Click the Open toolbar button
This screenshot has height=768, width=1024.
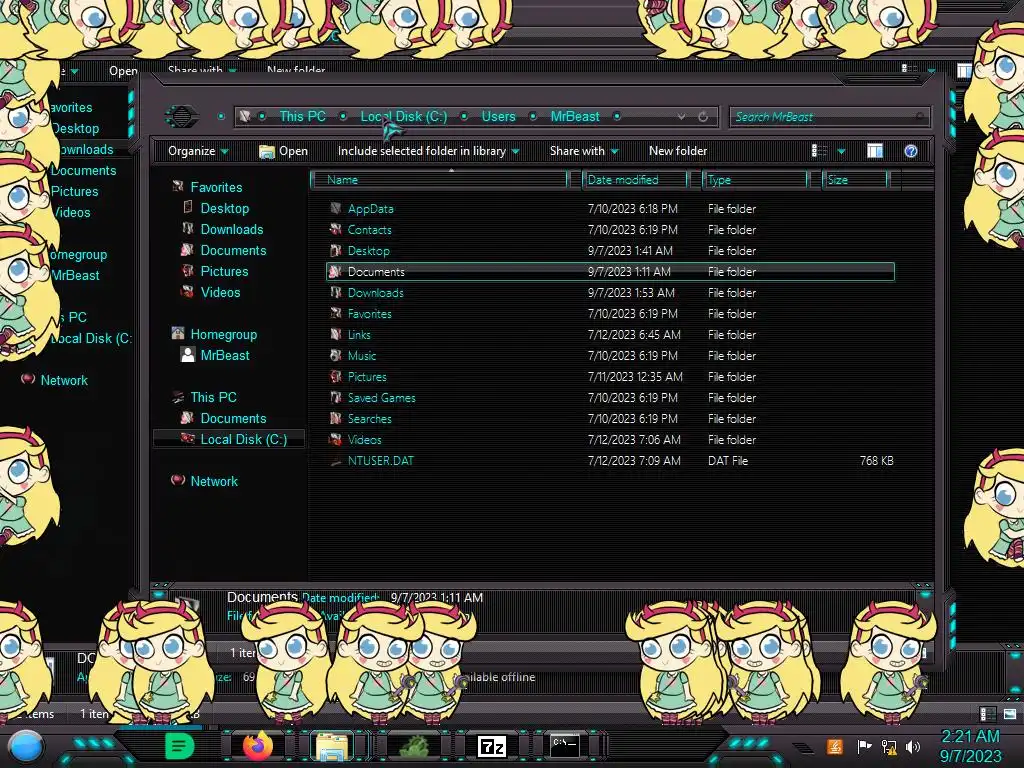pyautogui.click(x=283, y=151)
